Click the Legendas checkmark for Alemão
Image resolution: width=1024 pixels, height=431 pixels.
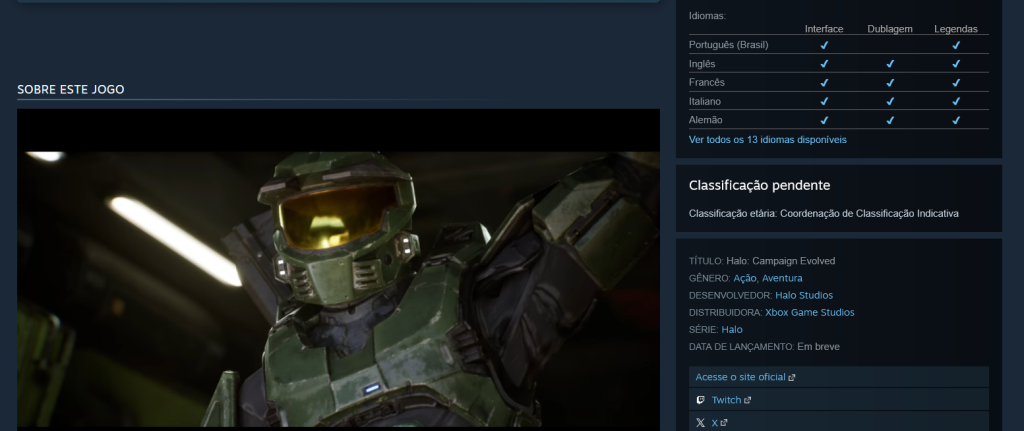[x=955, y=121]
